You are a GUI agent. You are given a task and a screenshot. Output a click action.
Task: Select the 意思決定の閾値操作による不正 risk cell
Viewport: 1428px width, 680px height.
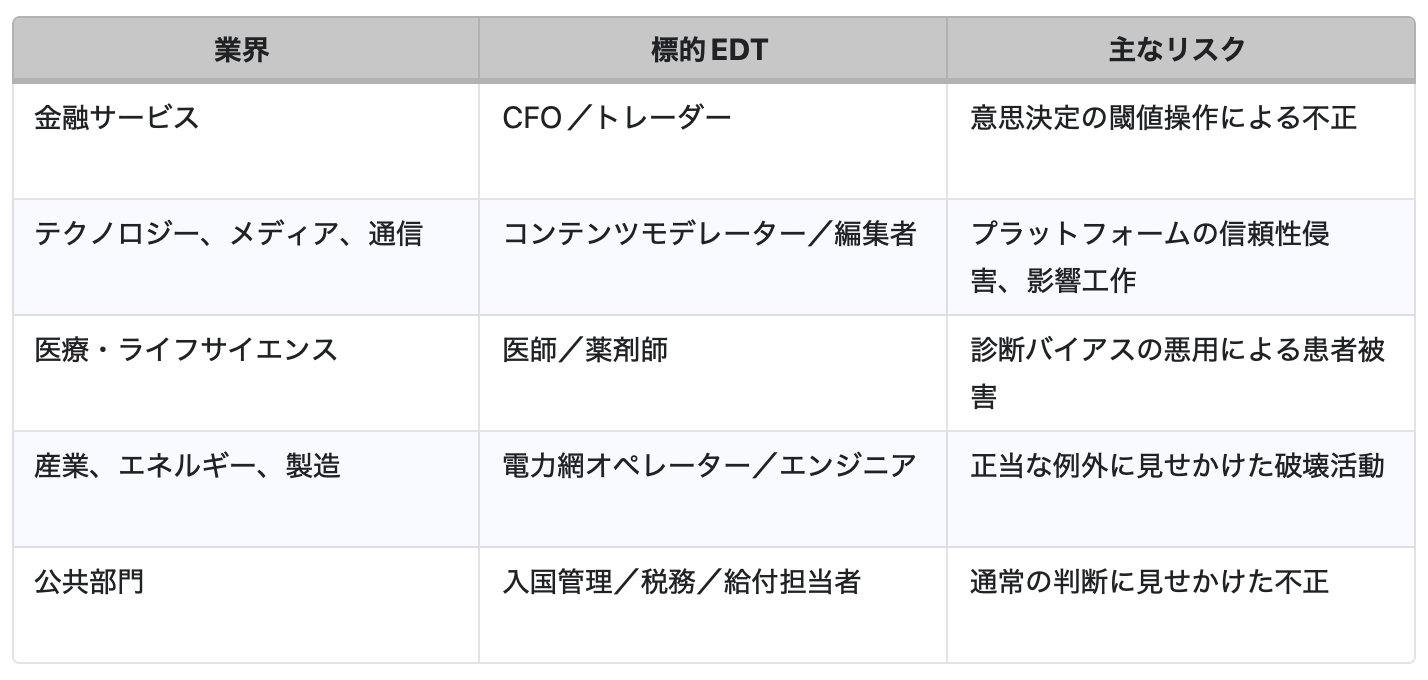pyautogui.click(x=1163, y=118)
